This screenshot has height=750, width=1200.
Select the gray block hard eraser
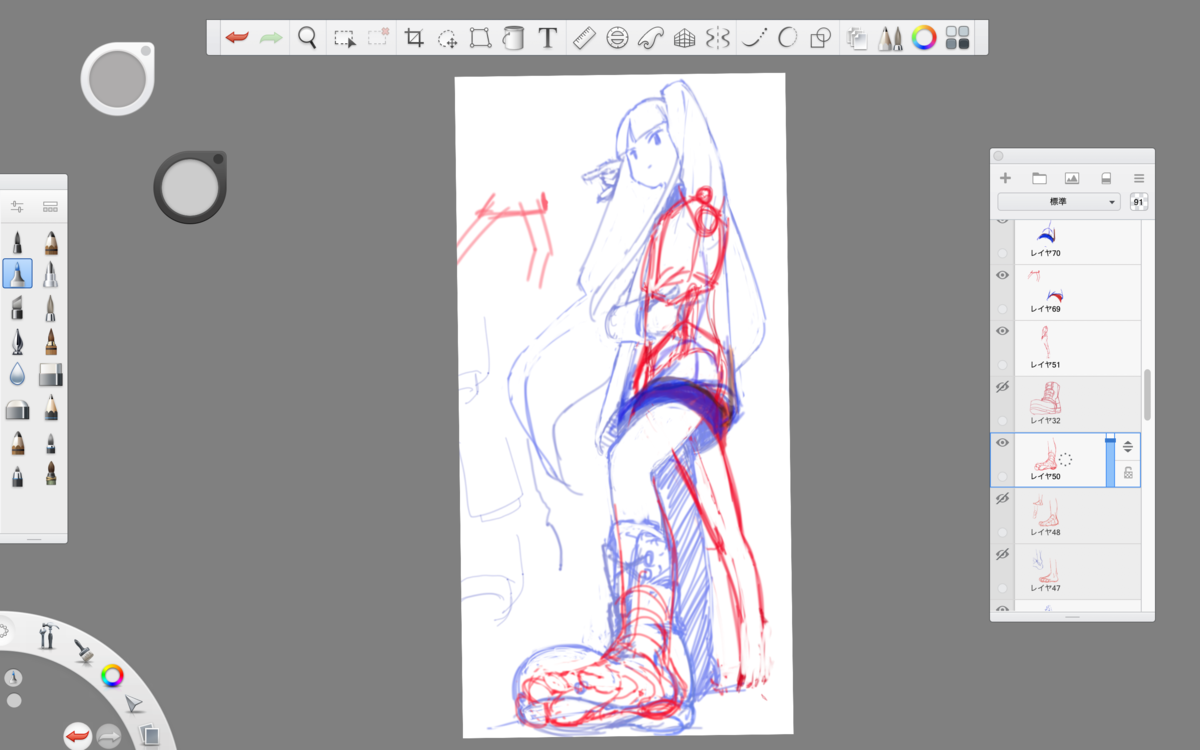(x=50, y=375)
